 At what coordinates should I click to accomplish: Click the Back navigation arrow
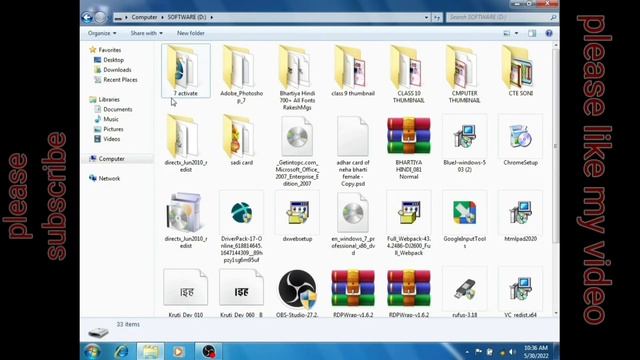pos(87,17)
